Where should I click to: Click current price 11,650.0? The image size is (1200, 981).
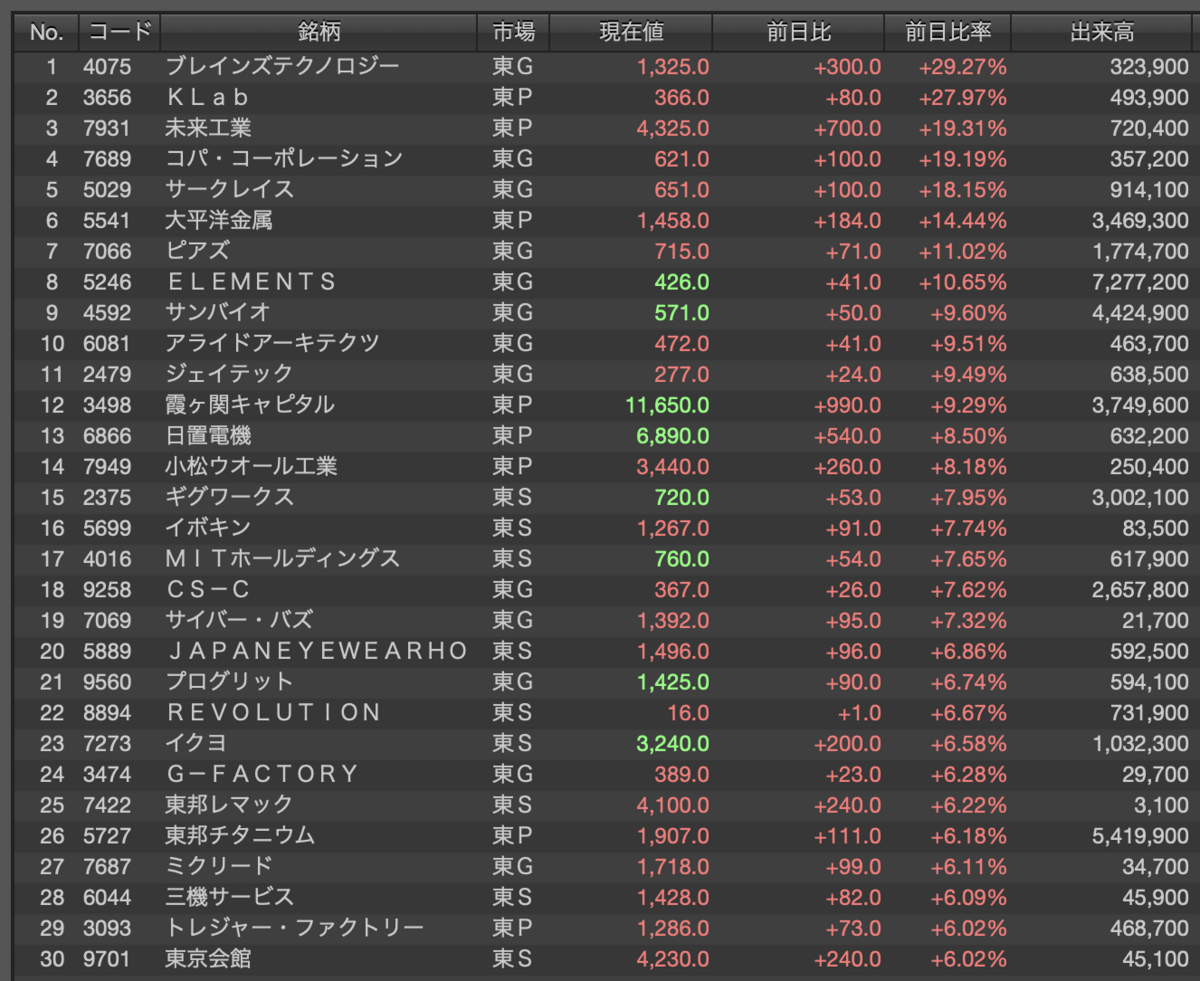click(668, 405)
